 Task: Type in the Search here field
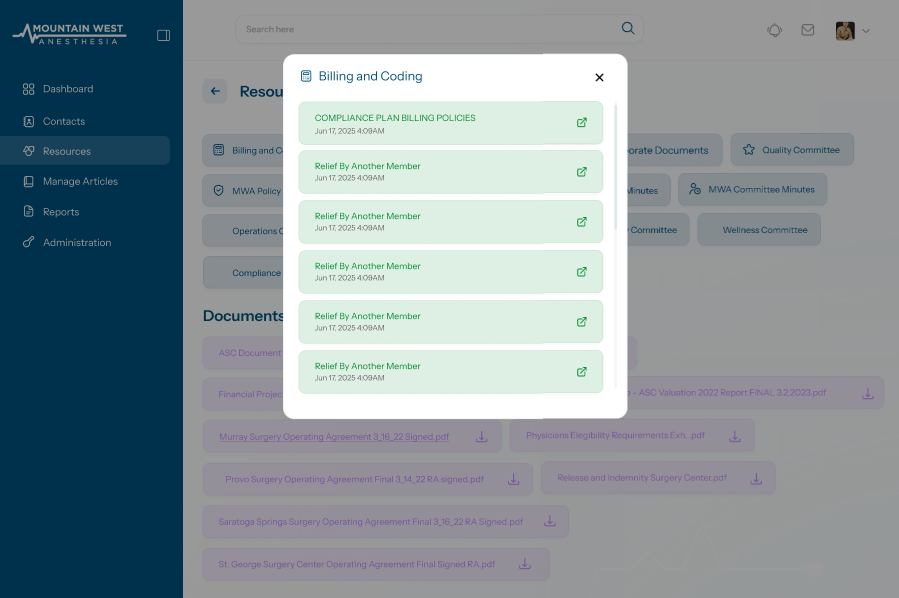(430, 29)
